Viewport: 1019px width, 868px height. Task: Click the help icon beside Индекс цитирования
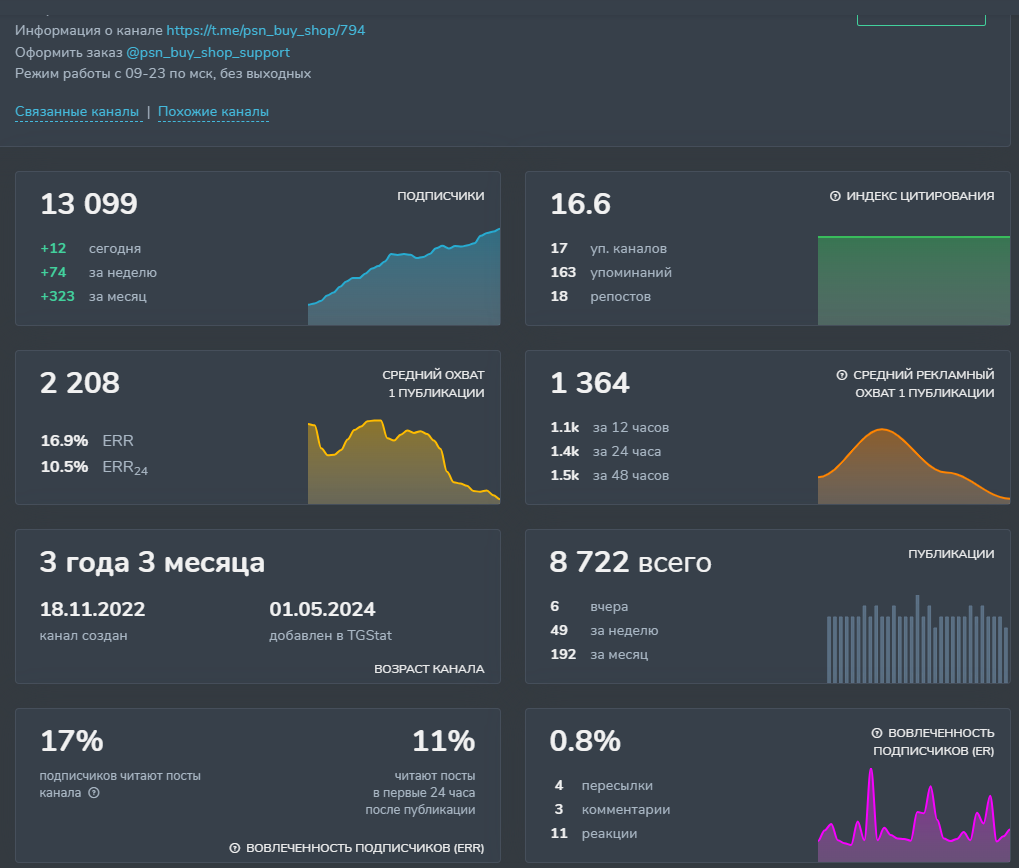tap(835, 196)
